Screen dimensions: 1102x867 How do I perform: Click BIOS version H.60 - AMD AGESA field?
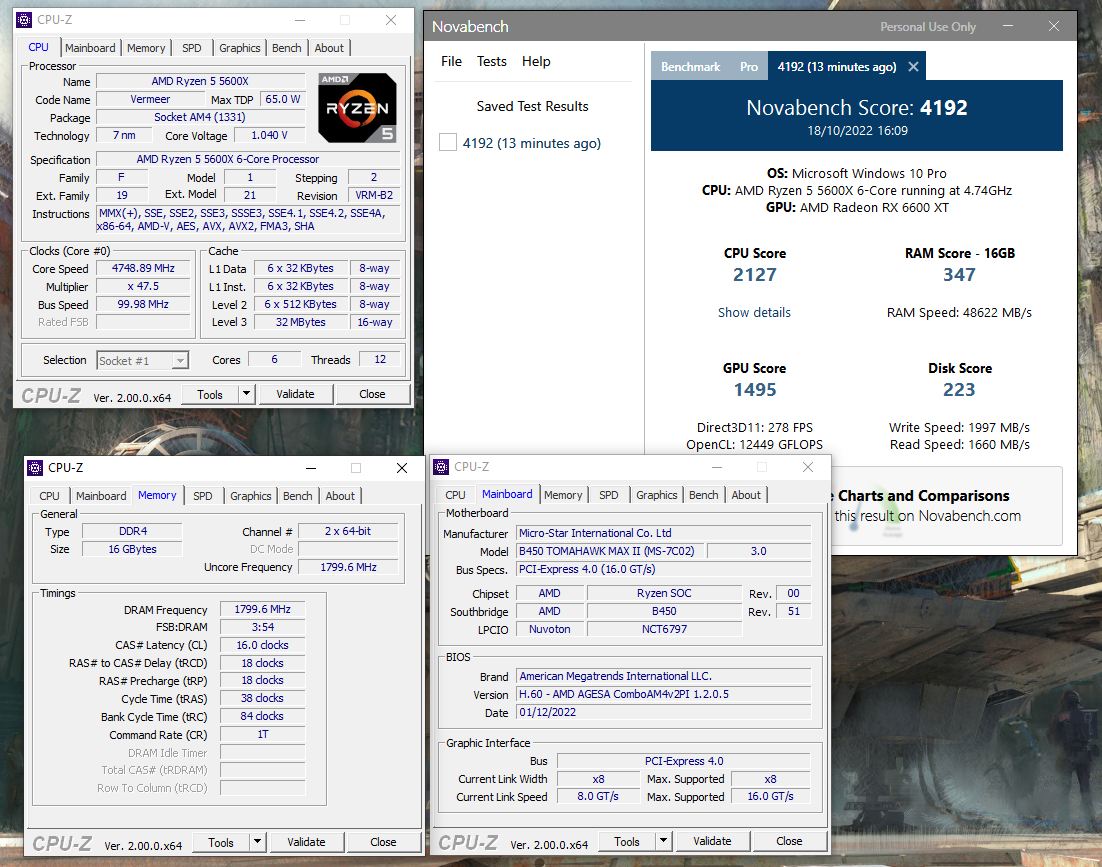click(x=663, y=694)
